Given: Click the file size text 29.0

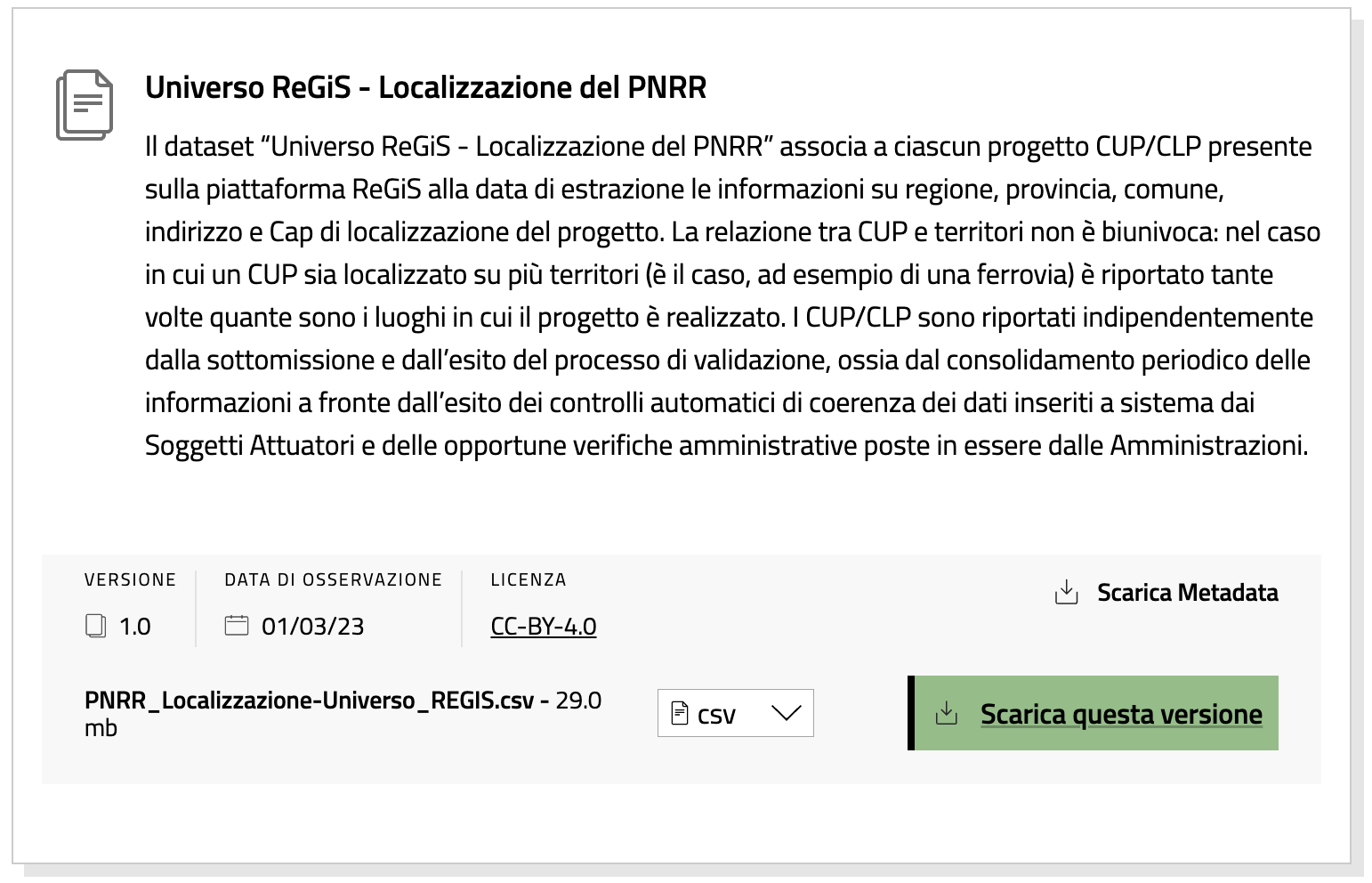Looking at the screenshot, I should tap(578, 701).
